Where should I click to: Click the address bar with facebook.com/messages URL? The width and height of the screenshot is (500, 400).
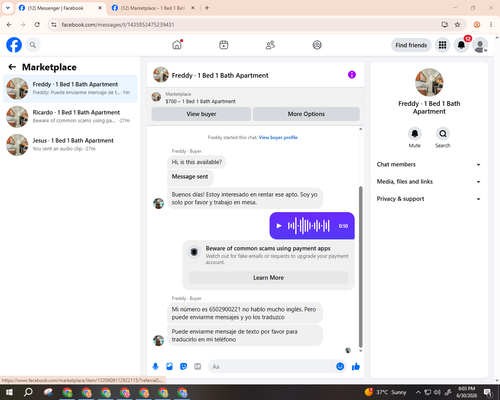pos(247,25)
